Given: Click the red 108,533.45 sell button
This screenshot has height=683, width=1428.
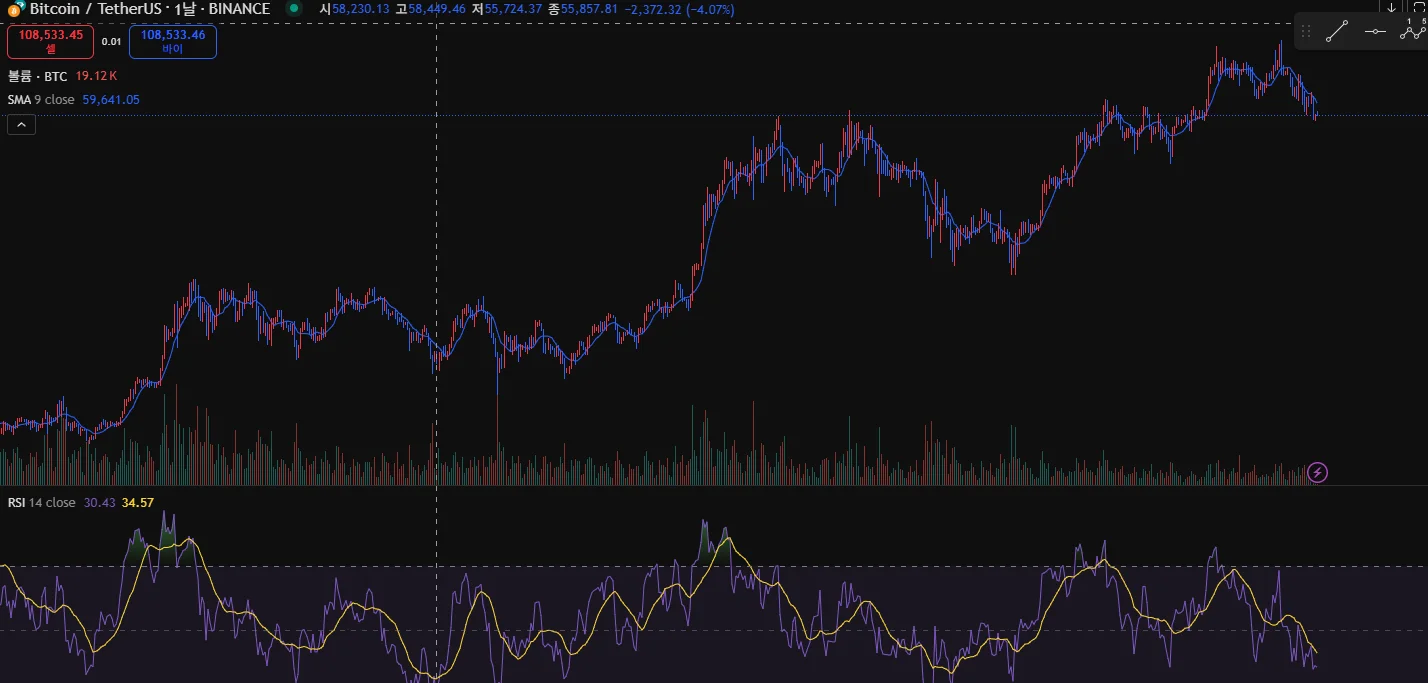Looking at the screenshot, I should [x=50, y=41].
